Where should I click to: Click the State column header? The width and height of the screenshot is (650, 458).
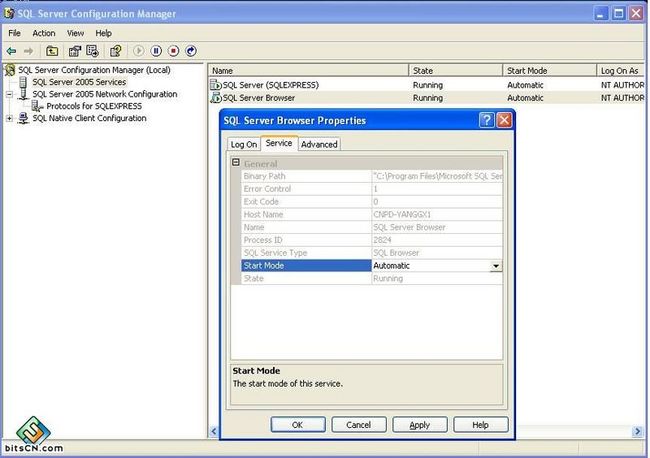[456, 71]
